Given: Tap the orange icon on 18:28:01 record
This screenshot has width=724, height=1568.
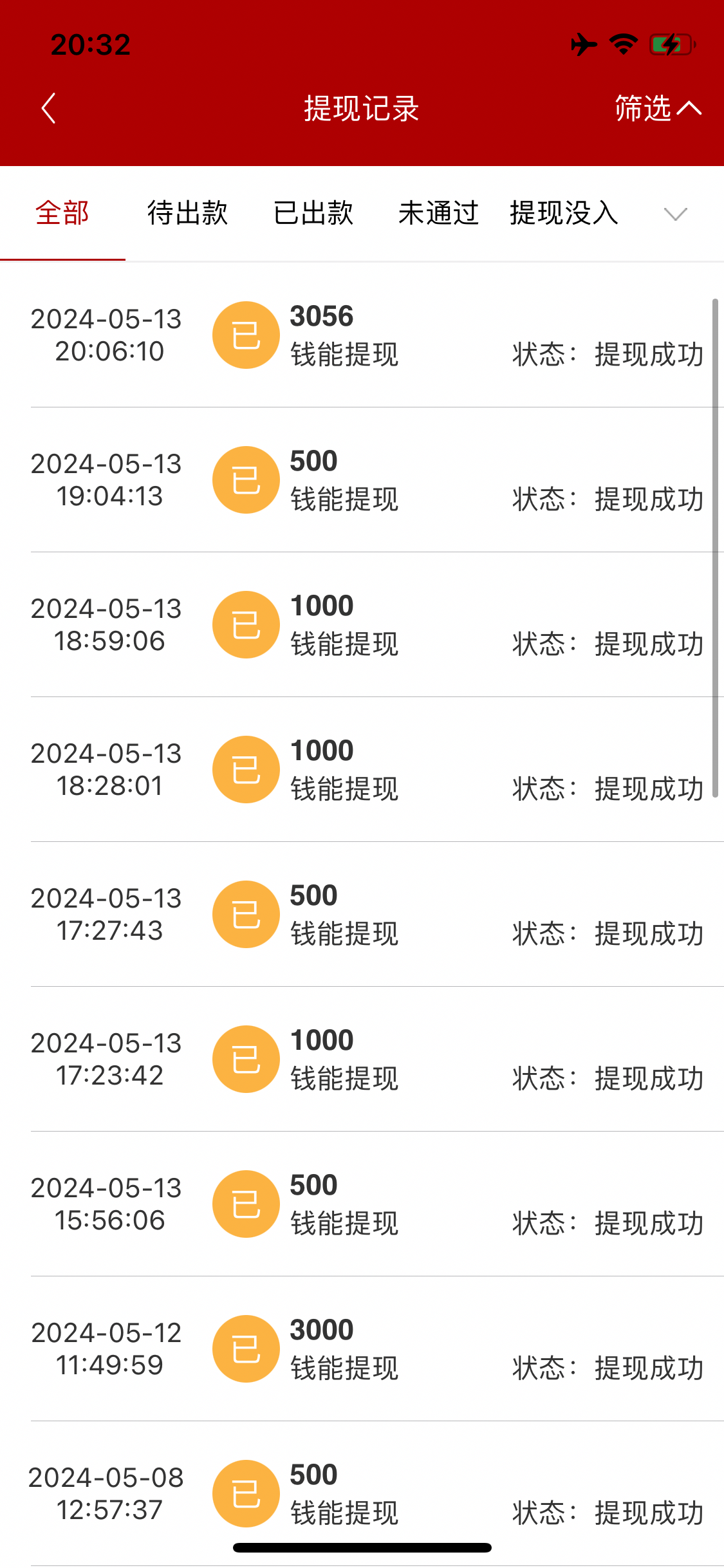Looking at the screenshot, I should coord(246,770).
